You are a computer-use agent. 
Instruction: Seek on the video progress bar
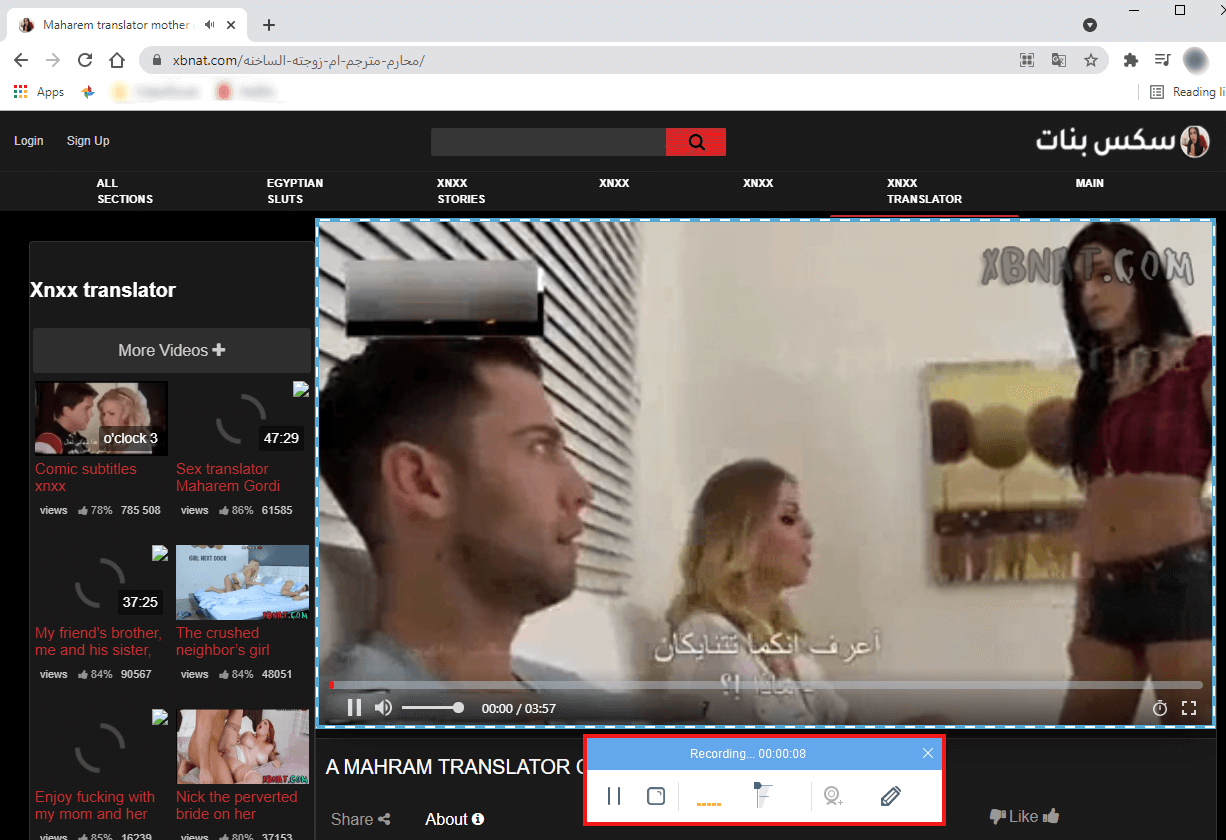click(766, 685)
